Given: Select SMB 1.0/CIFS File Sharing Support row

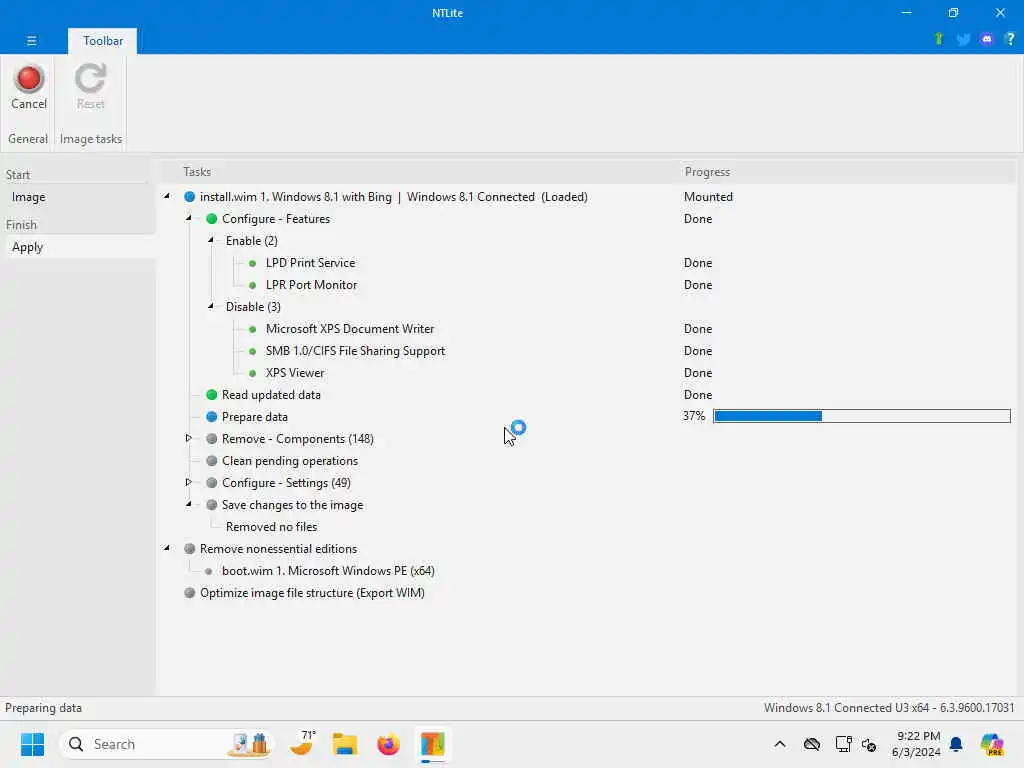Looking at the screenshot, I should pos(355,351).
